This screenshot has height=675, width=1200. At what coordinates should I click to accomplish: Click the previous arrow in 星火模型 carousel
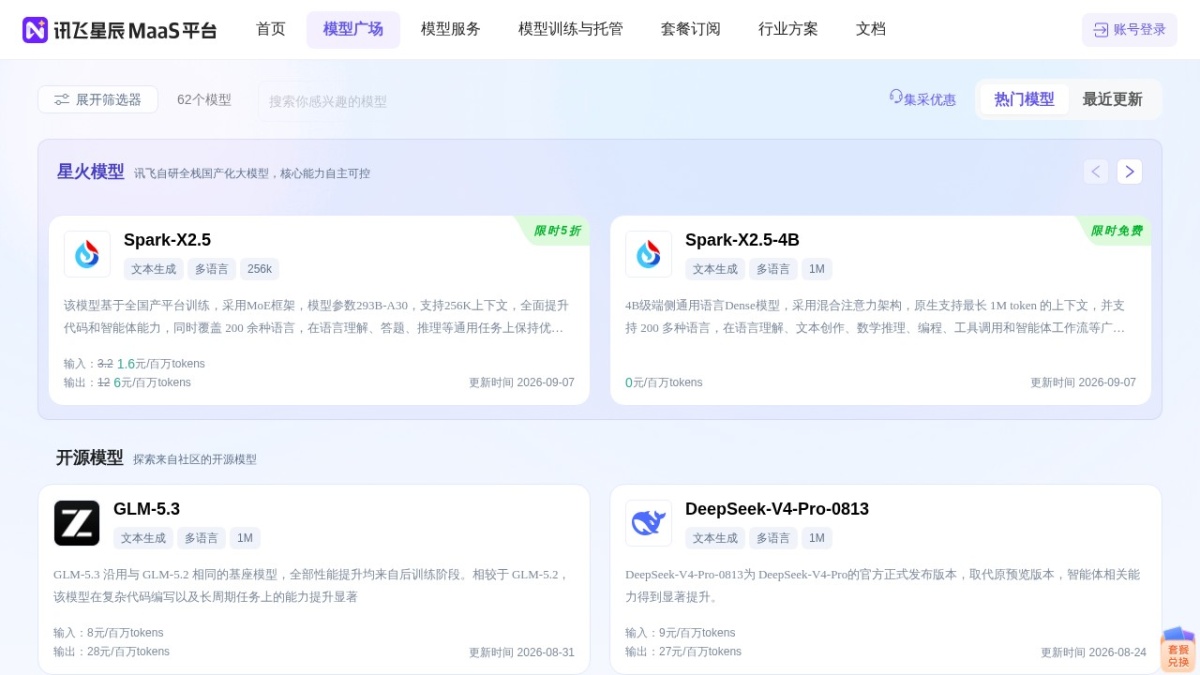pyautogui.click(x=1096, y=172)
